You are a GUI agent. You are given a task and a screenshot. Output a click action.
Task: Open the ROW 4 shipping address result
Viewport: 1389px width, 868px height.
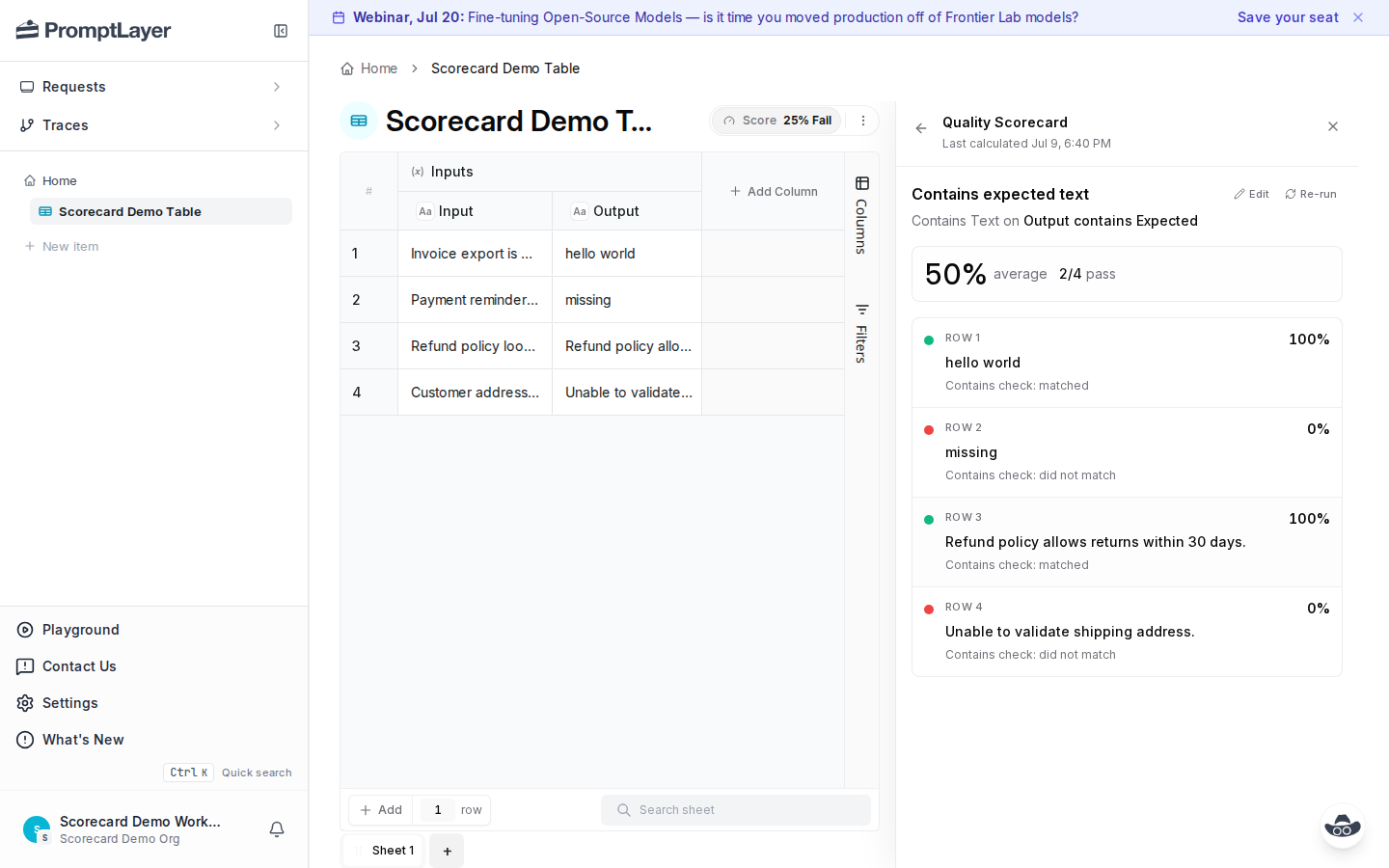click(1127, 632)
